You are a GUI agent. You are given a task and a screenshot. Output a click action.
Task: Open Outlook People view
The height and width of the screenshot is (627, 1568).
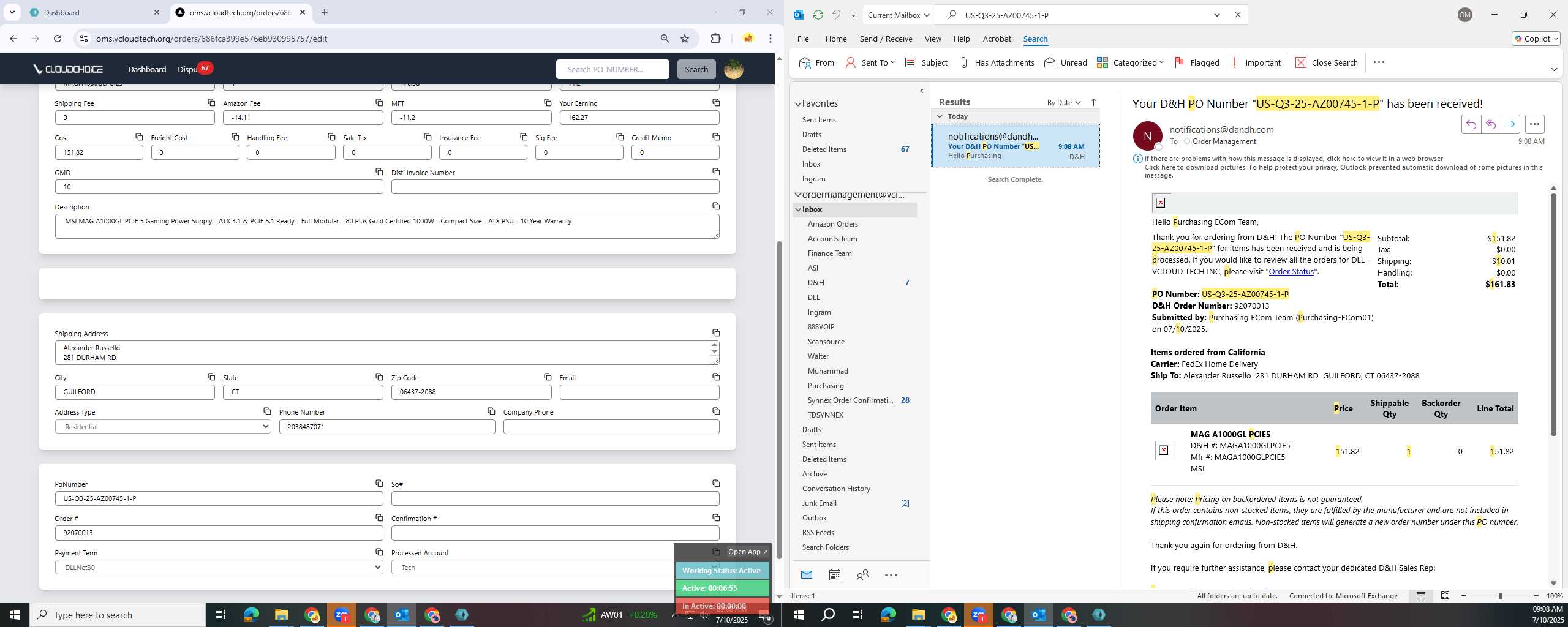[x=862, y=575]
